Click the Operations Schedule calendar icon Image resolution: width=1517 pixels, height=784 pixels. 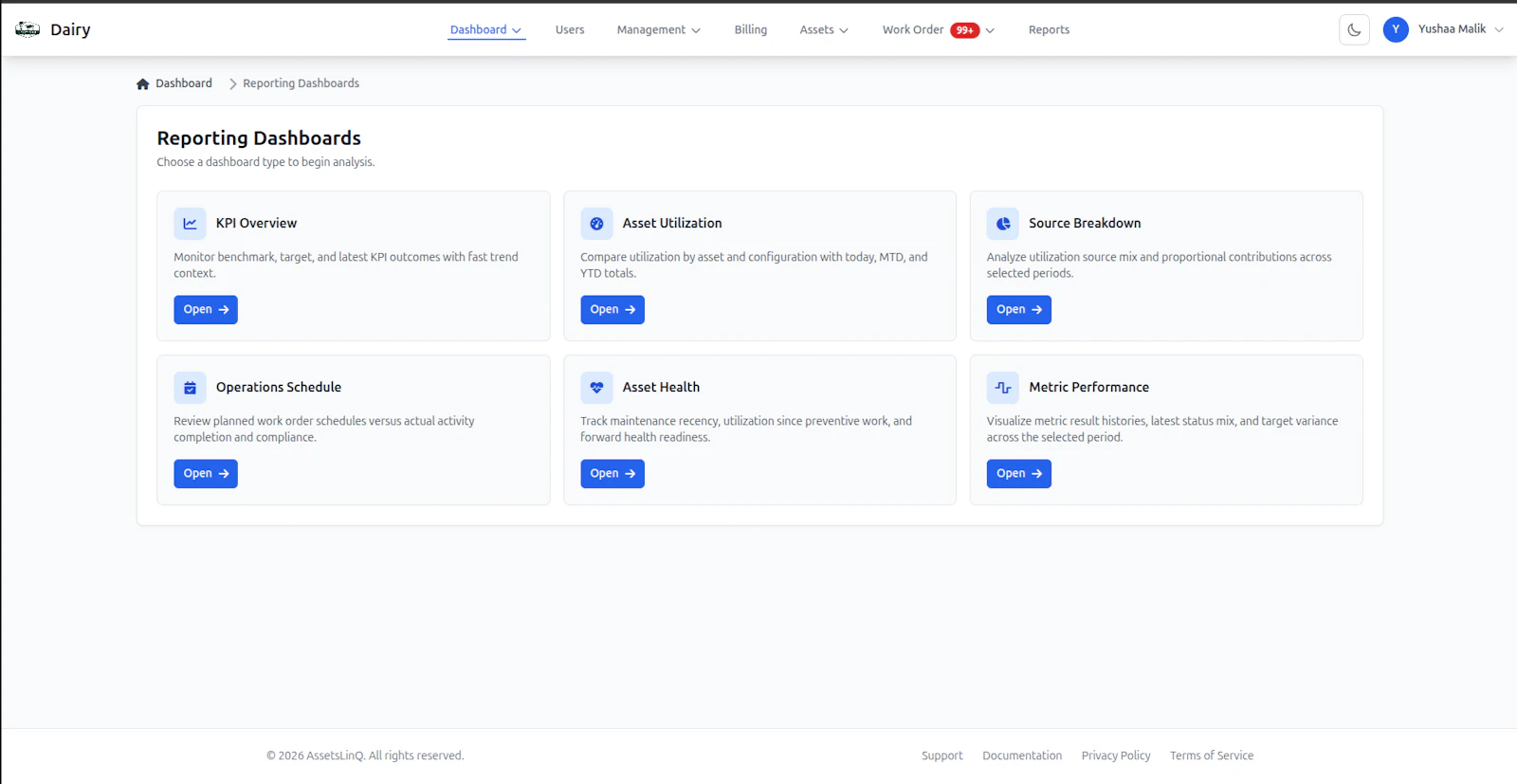pos(190,388)
